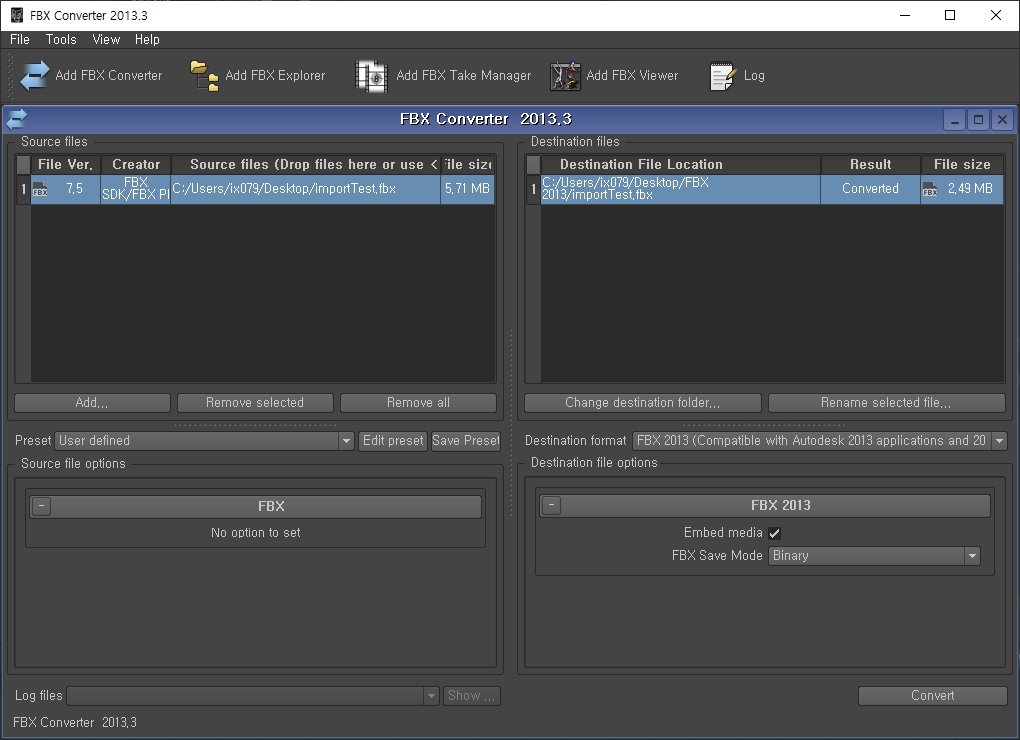This screenshot has width=1020, height=740.
Task: Collapse the FBX source options section
Action: coord(41,506)
